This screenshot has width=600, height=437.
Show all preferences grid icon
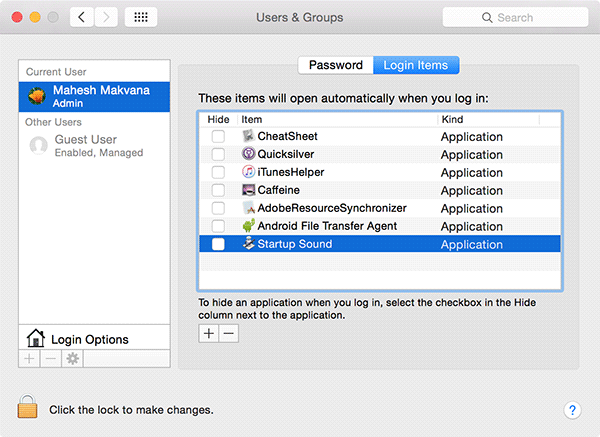(142, 18)
